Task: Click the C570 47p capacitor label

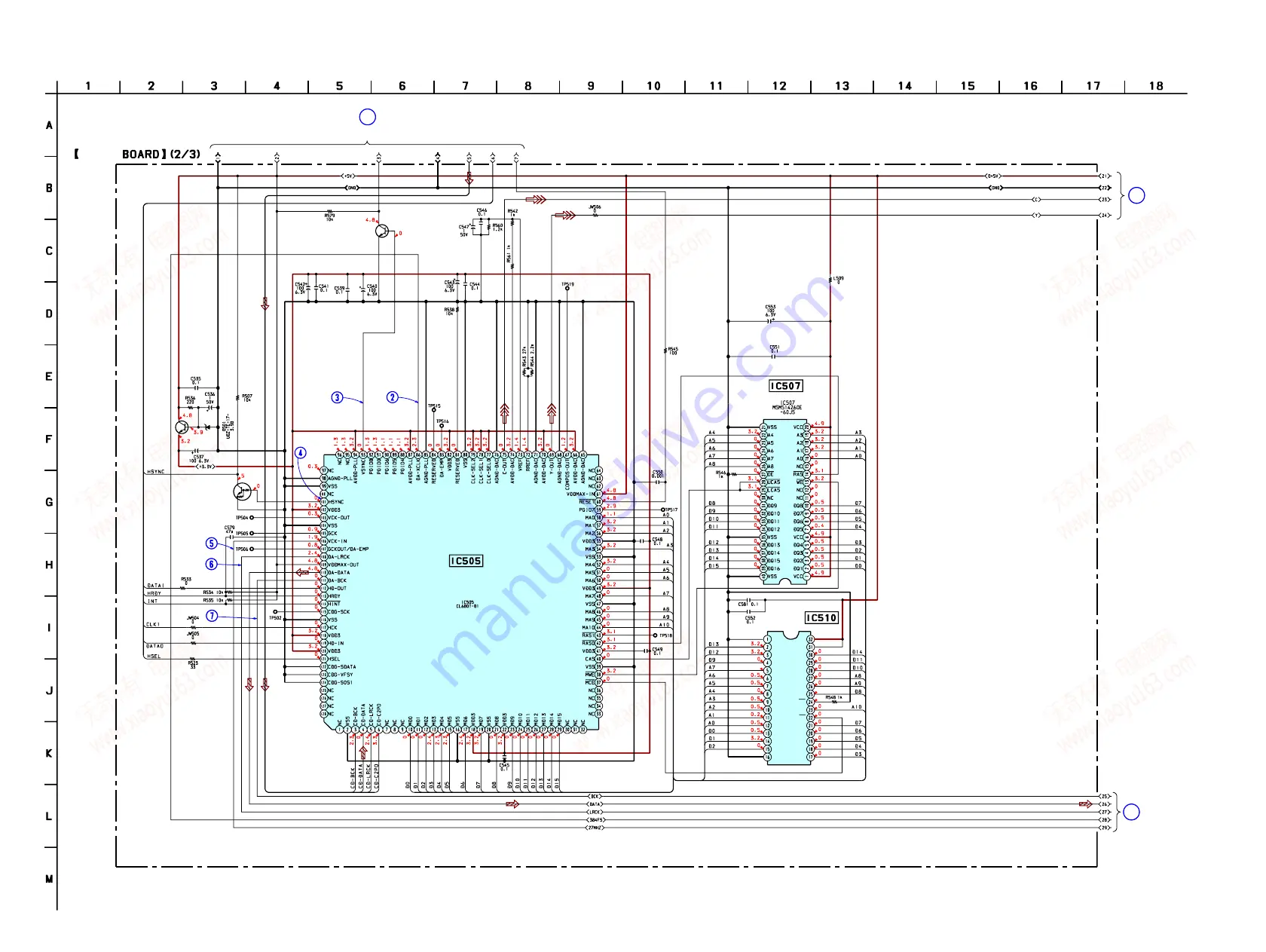Action: [229, 529]
